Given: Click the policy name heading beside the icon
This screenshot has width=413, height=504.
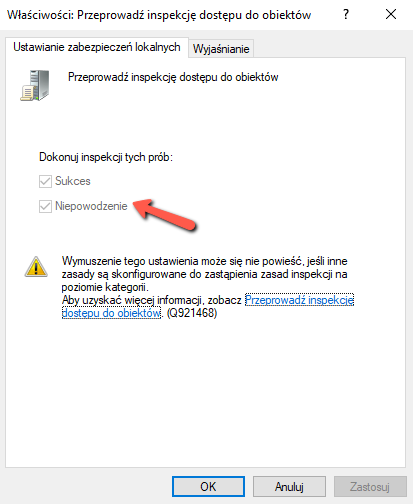Looking at the screenshot, I should (x=173, y=77).
